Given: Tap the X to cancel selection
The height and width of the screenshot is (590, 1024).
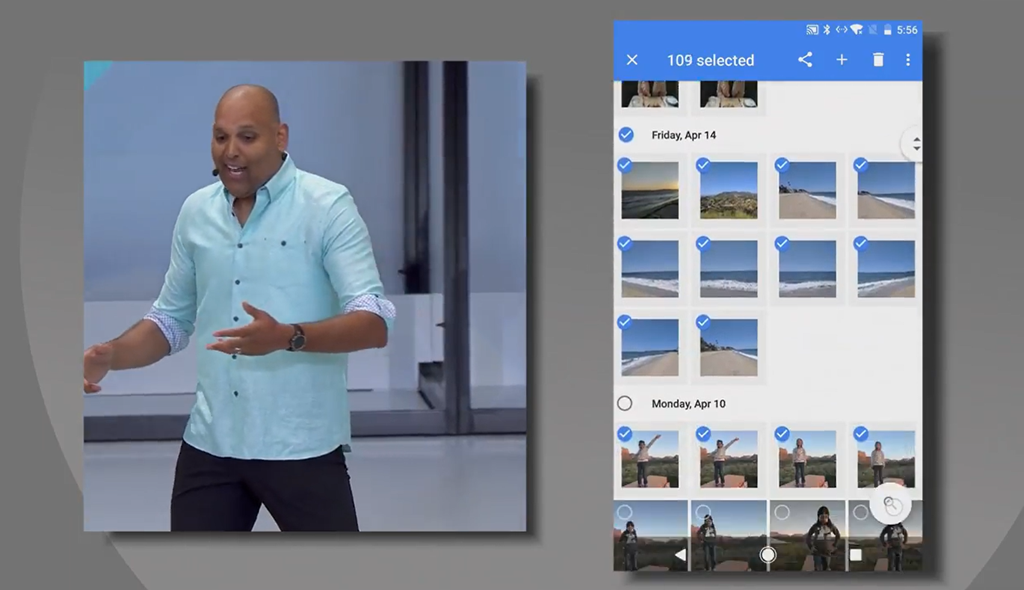Looking at the screenshot, I should click(x=632, y=60).
